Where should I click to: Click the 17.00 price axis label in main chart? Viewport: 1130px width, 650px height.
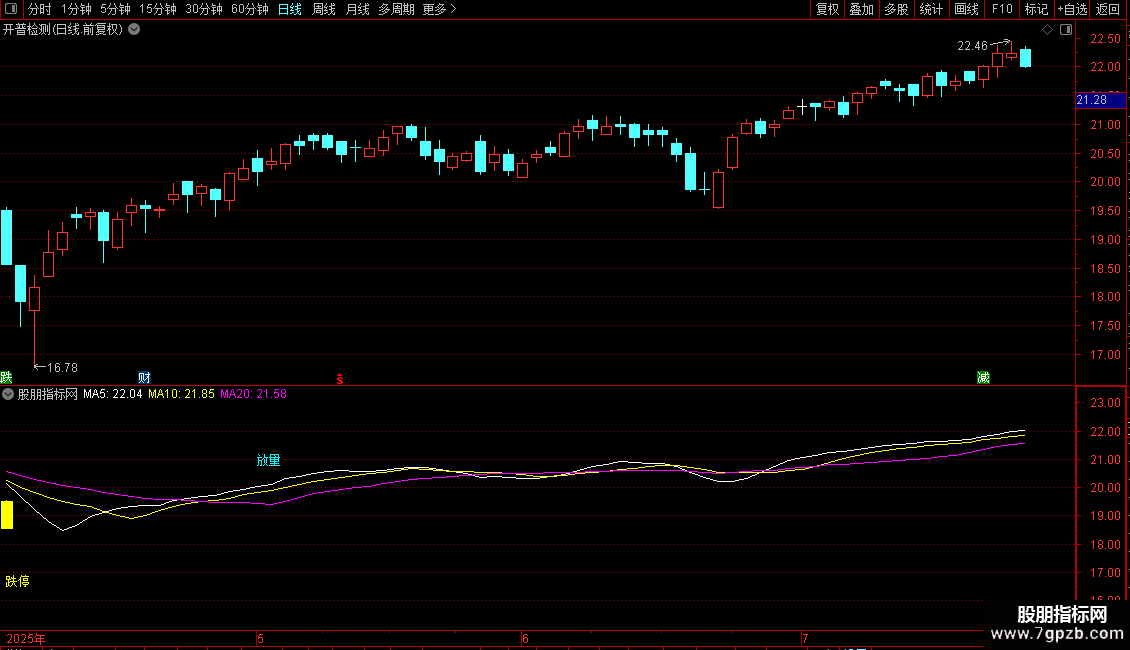pyautogui.click(x=1105, y=355)
